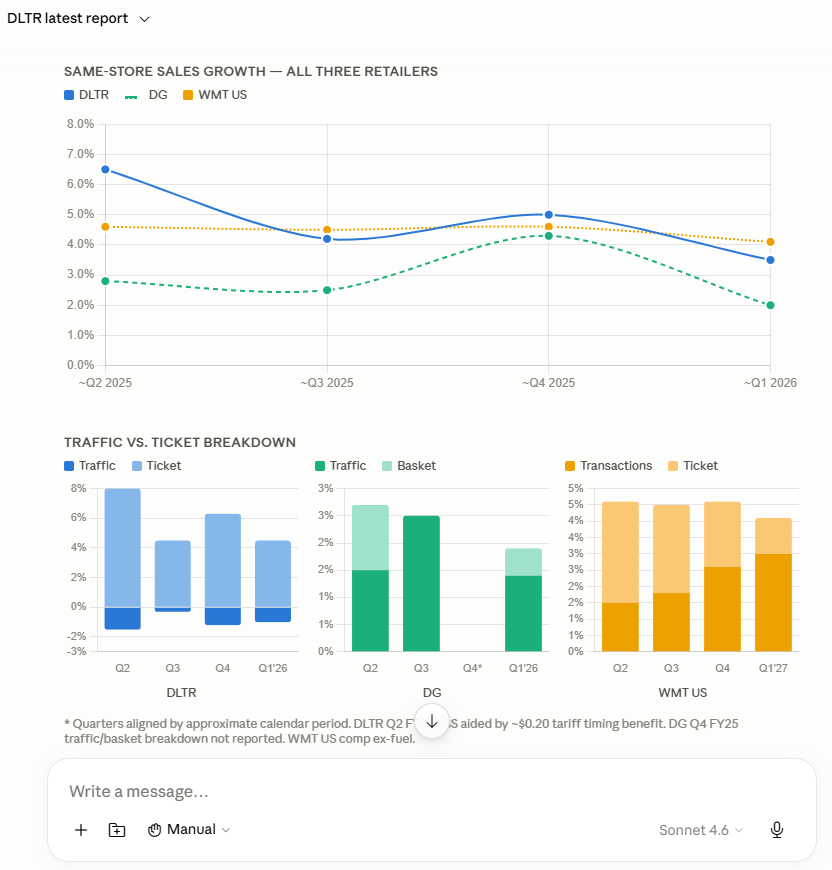832x870 pixels.
Task: Click the WMT US Q1'27 ticket bar segment
Action: (x=773, y=536)
